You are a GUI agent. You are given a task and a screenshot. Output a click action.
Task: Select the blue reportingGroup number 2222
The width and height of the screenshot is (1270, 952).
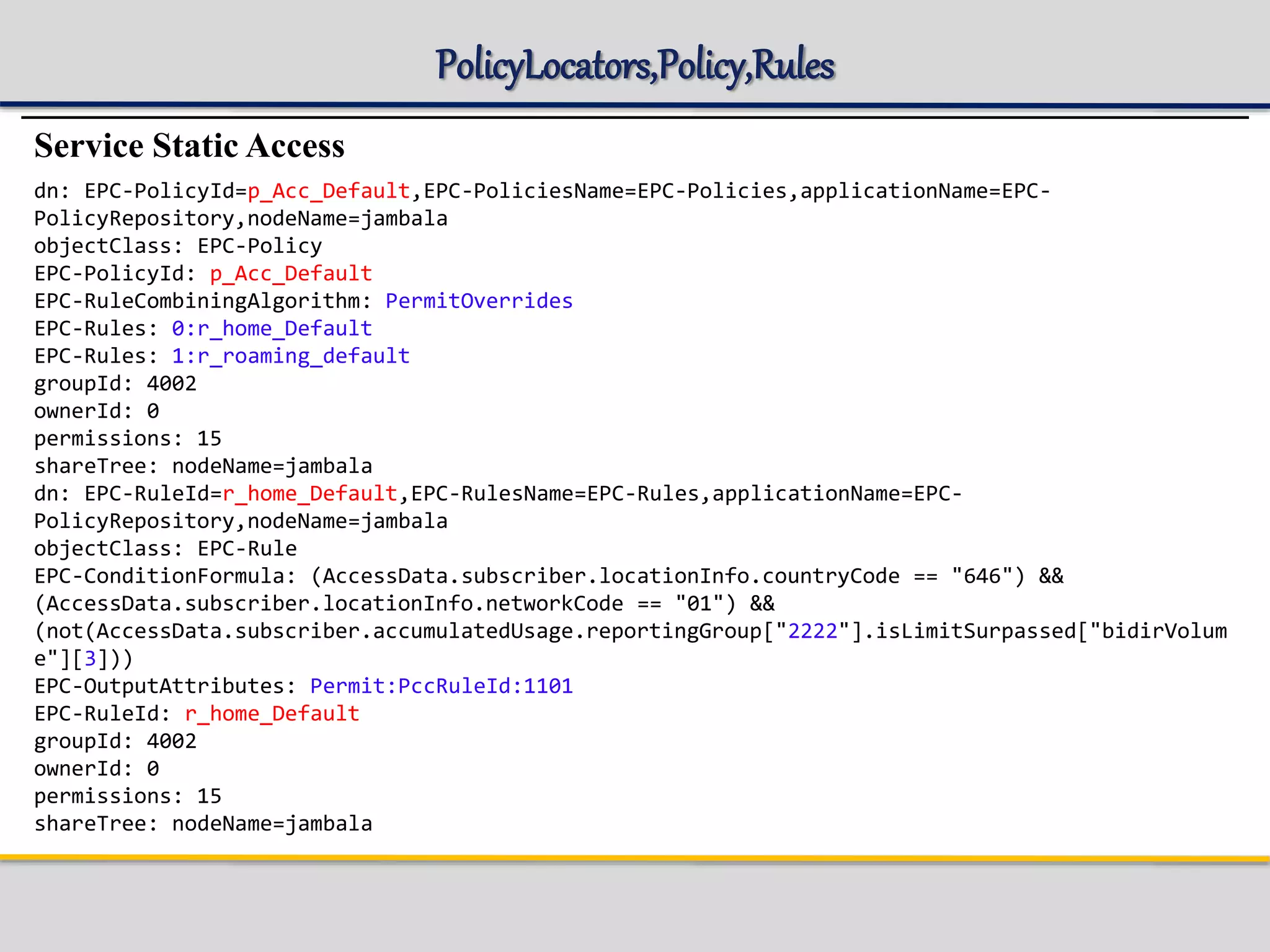coord(812,631)
